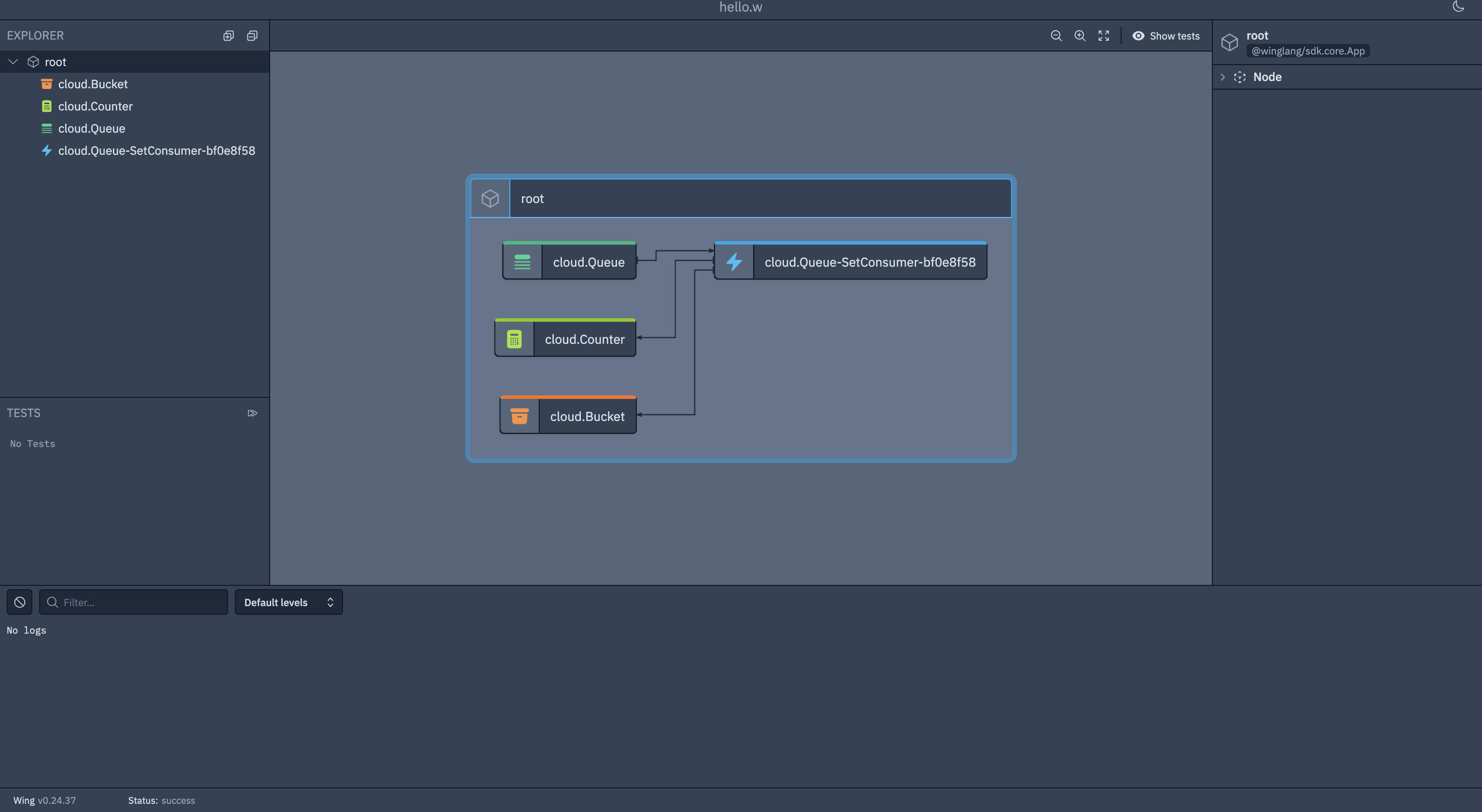Toggle the eye icon beside Show tests

[x=1138, y=36]
